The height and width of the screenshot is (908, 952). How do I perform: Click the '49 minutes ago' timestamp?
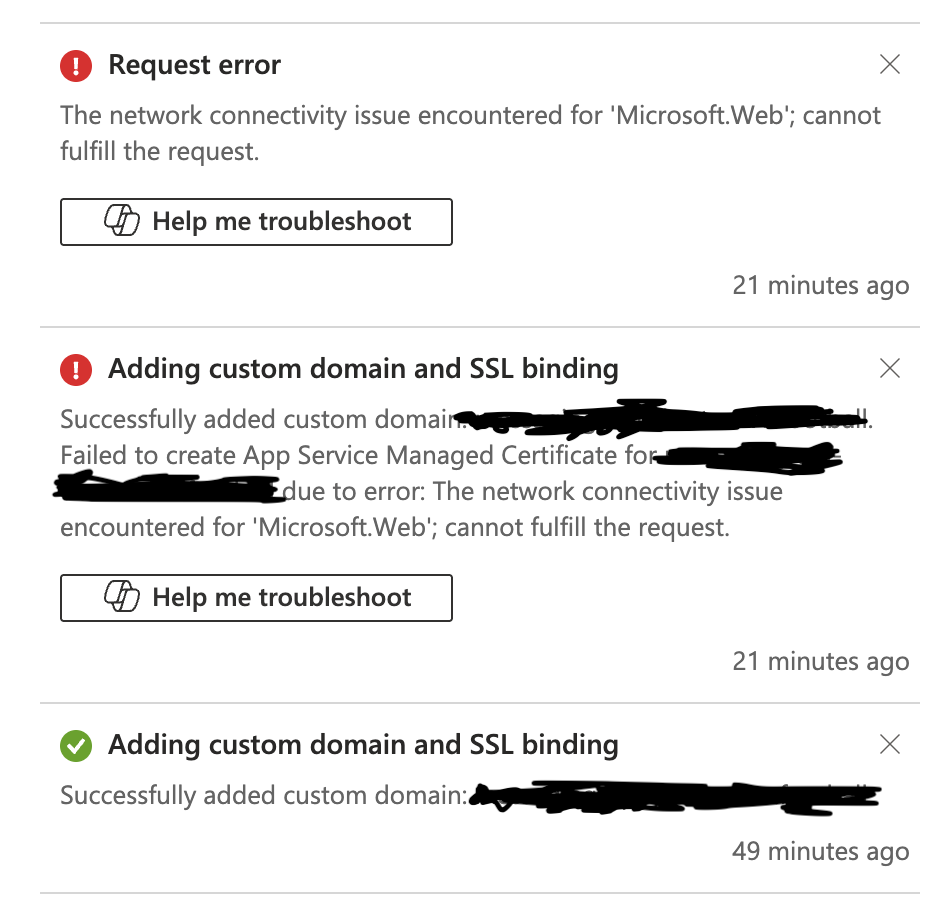pyautogui.click(x=821, y=851)
